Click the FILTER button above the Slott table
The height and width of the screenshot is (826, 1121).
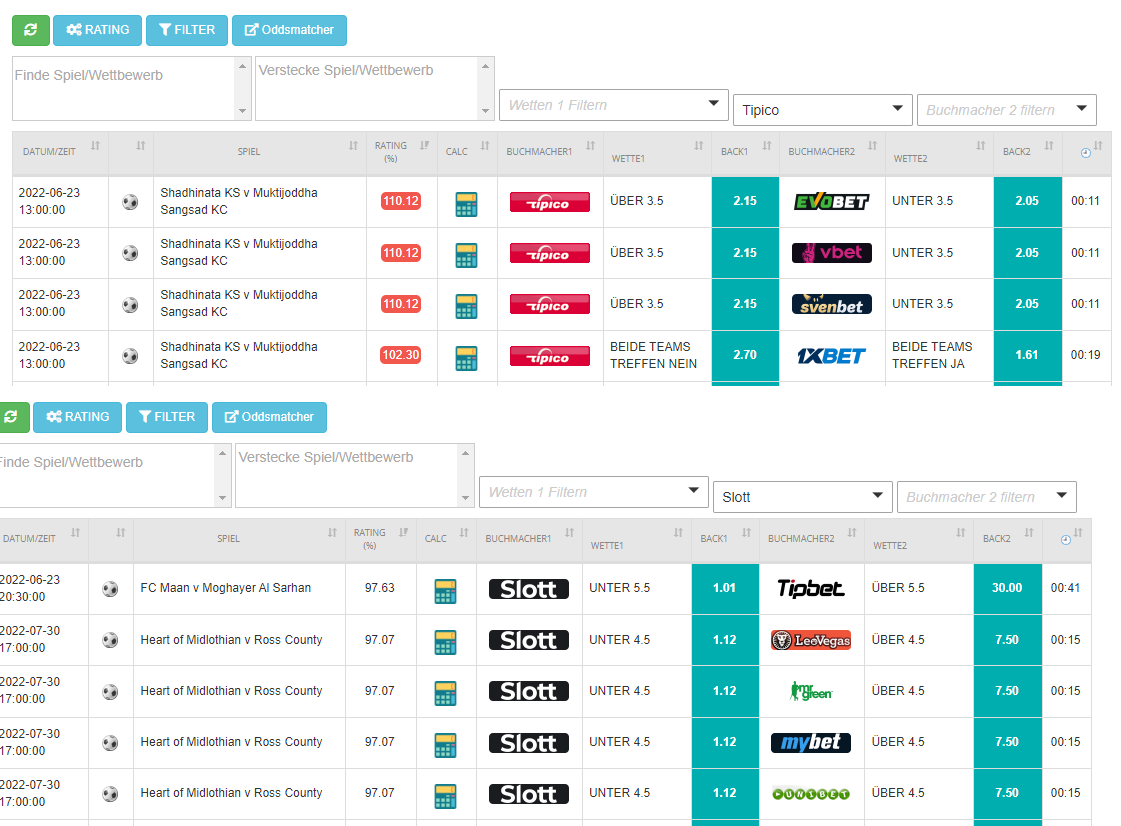(x=167, y=417)
